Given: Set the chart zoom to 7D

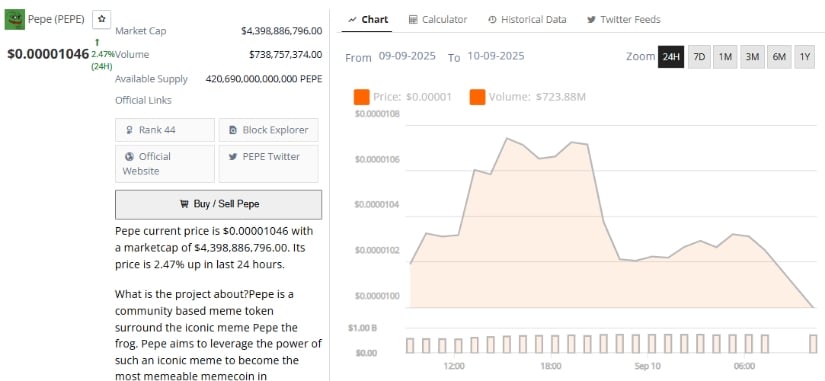Looking at the screenshot, I should click(x=699, y=56).
